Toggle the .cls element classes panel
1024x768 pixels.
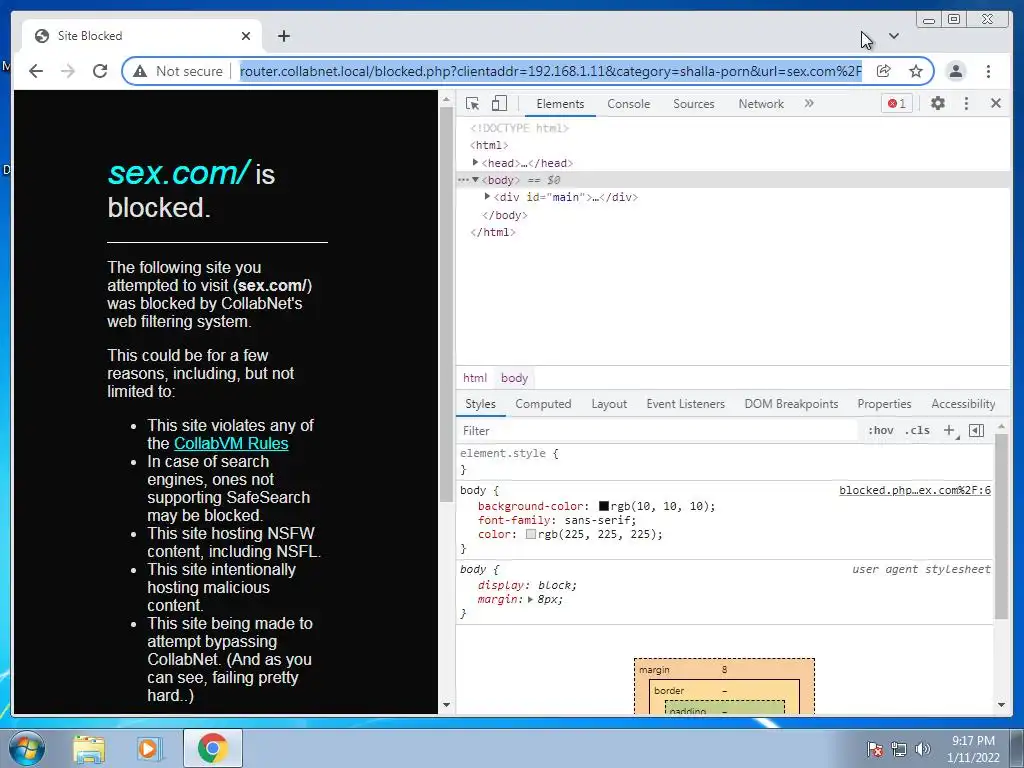click(x=918, y=430)
